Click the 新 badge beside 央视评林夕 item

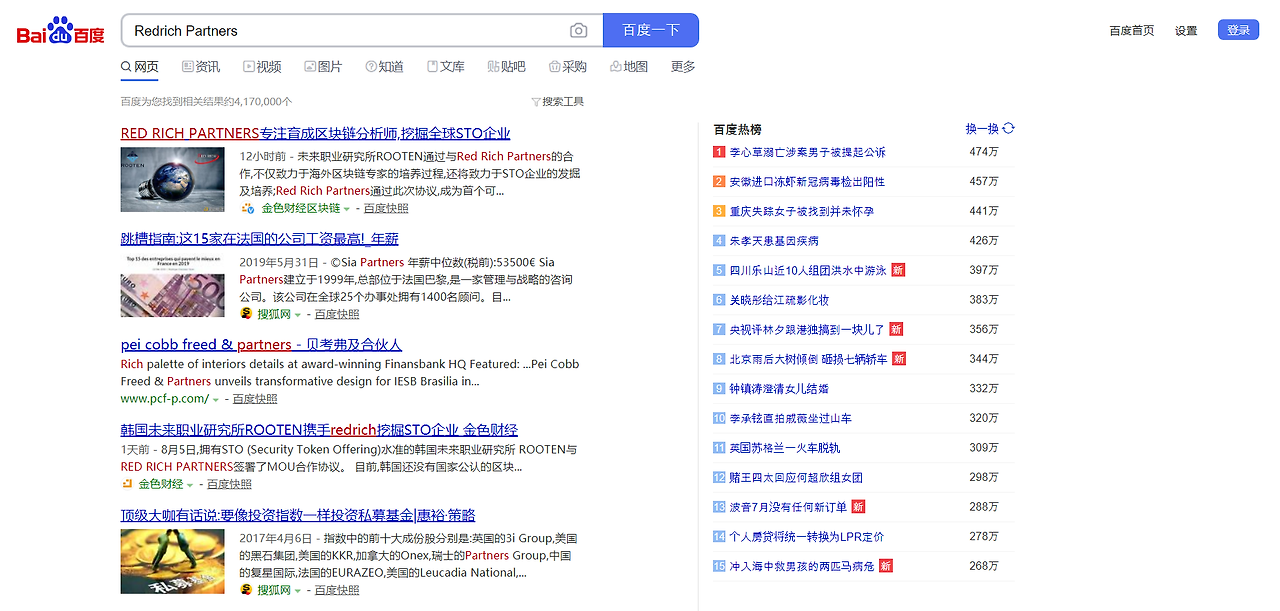pyautogui.click(x=896, y=329)
